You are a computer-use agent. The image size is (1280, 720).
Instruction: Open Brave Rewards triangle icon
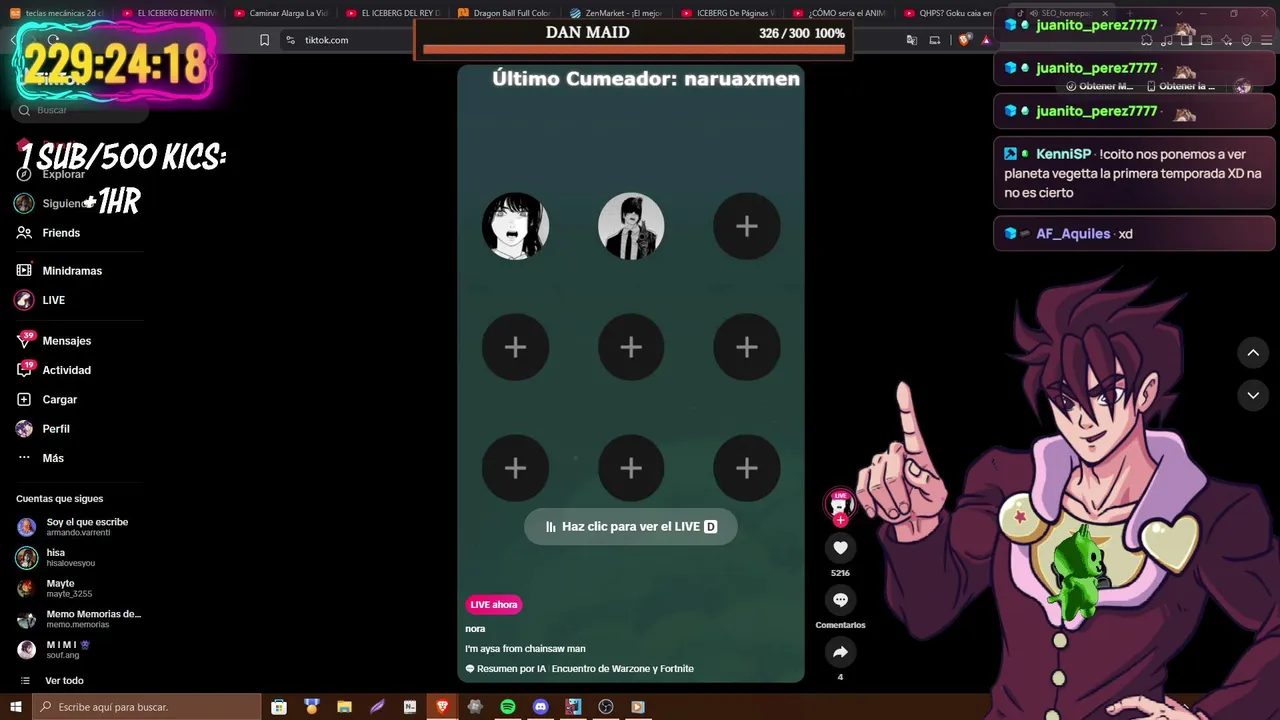[x=986, y=40]
